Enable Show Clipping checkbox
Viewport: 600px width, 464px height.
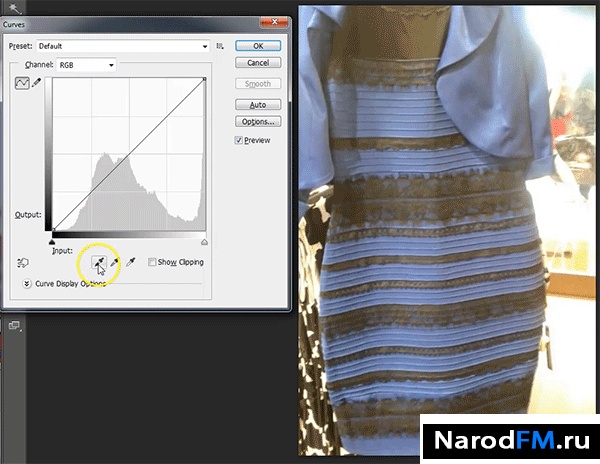[x=152, y=262]
